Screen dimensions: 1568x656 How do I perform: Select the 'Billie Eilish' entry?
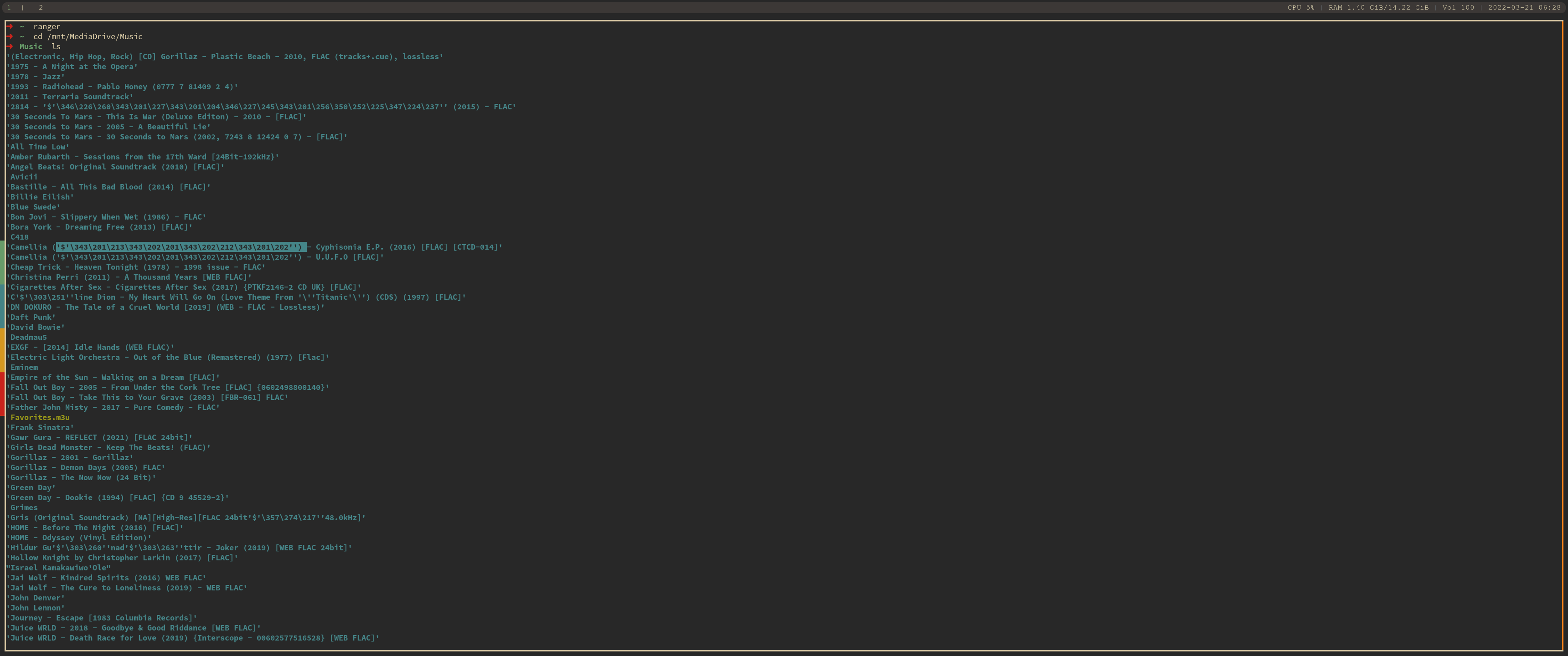pos(40,197)
